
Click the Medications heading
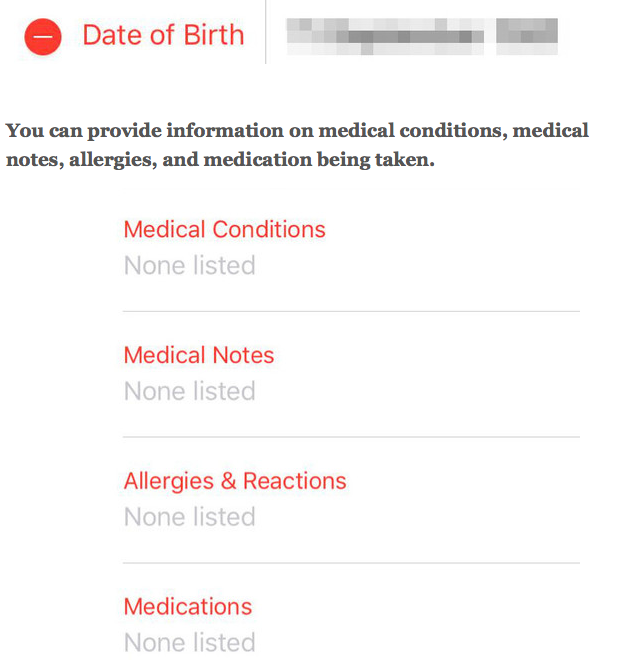pyautogui.click(x=188, y=606)
